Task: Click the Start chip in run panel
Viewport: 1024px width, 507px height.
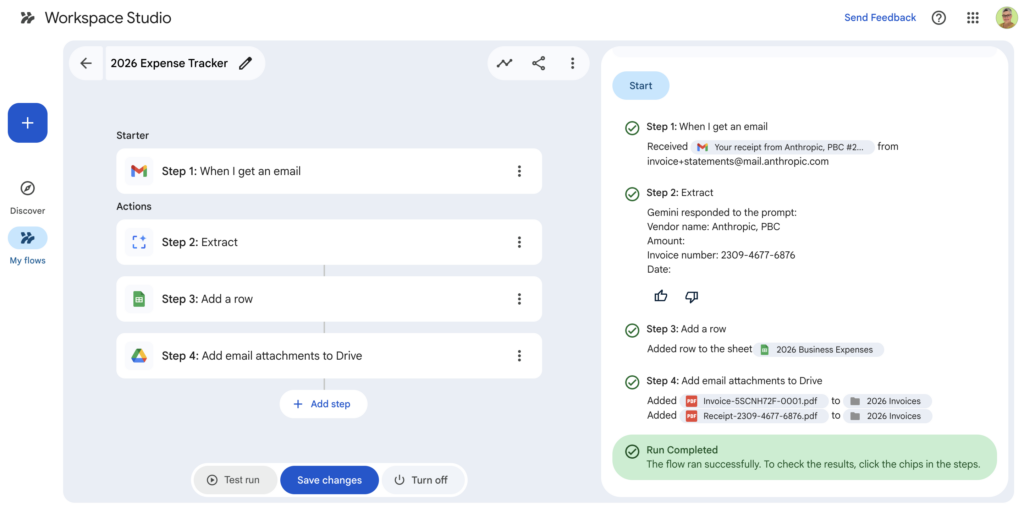Action: point(641,86)
